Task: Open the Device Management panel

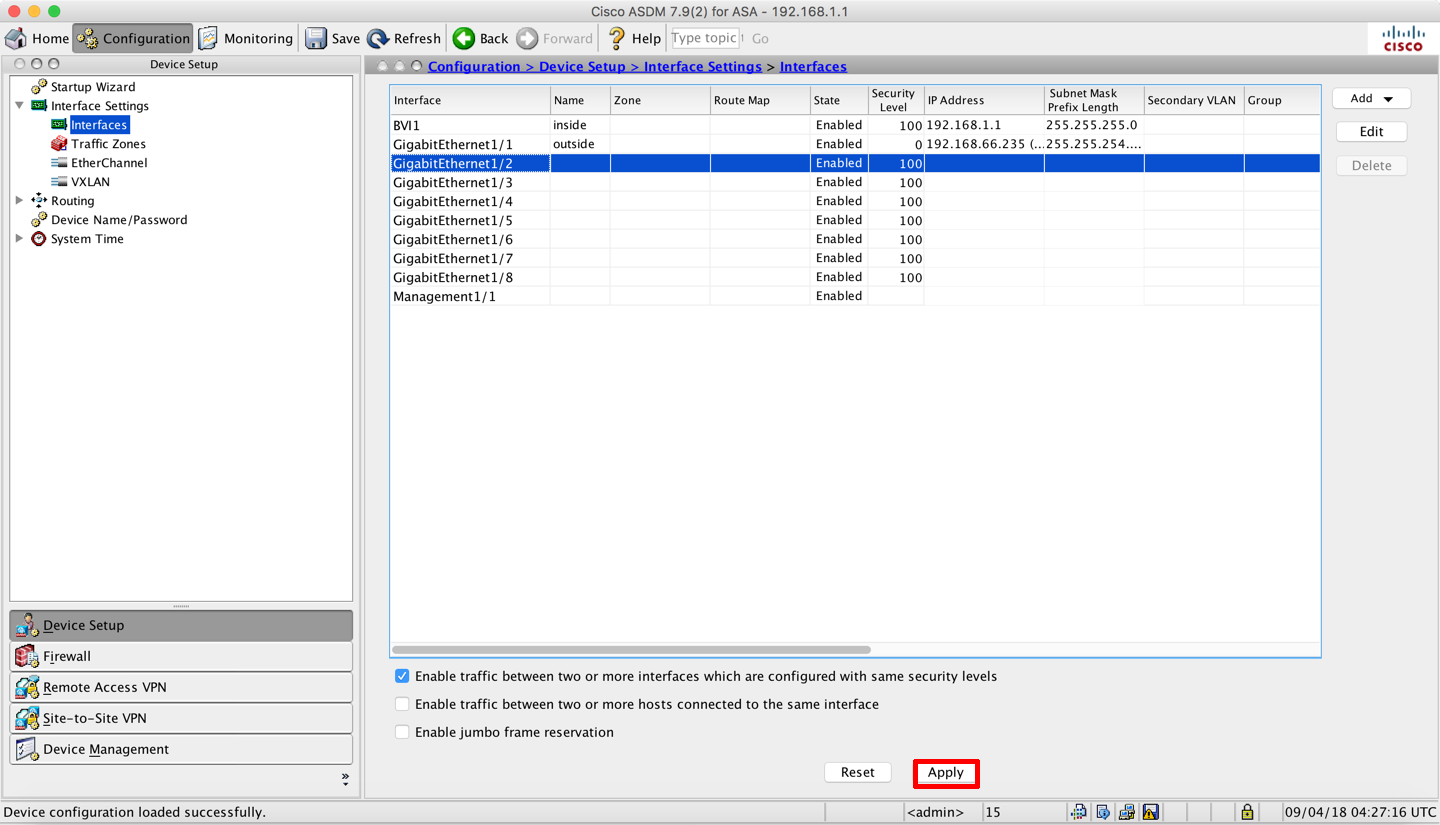Action: click(181, 749)
